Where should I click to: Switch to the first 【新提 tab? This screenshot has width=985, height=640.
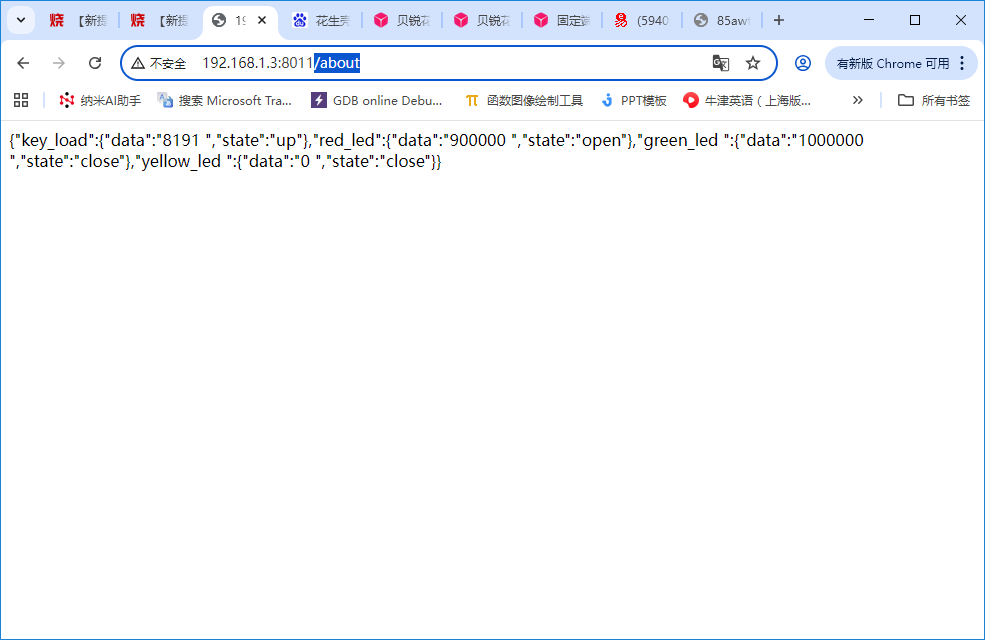pyautogui.click(x=78, y=21)
